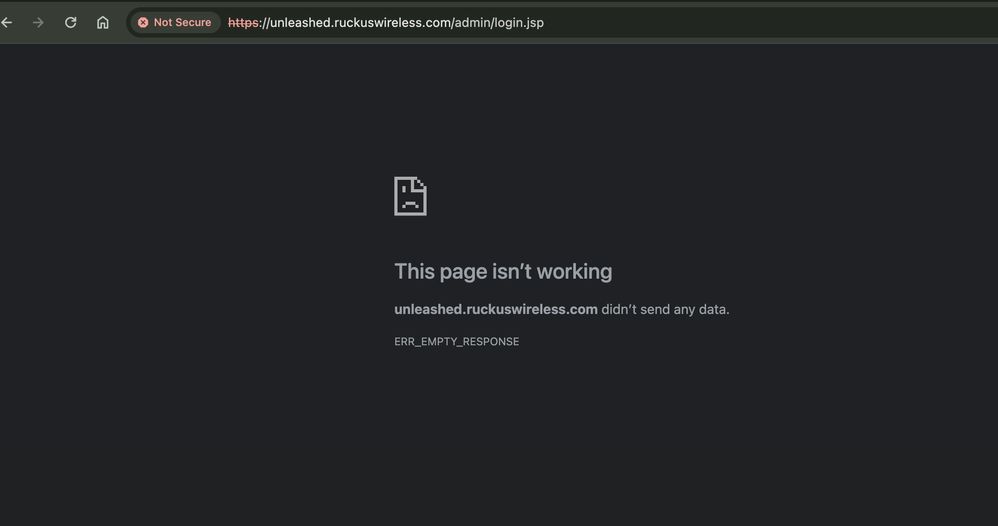Click the "admin" segment in the URL
The height and width of the screenshot is (526, 998).
473,22
